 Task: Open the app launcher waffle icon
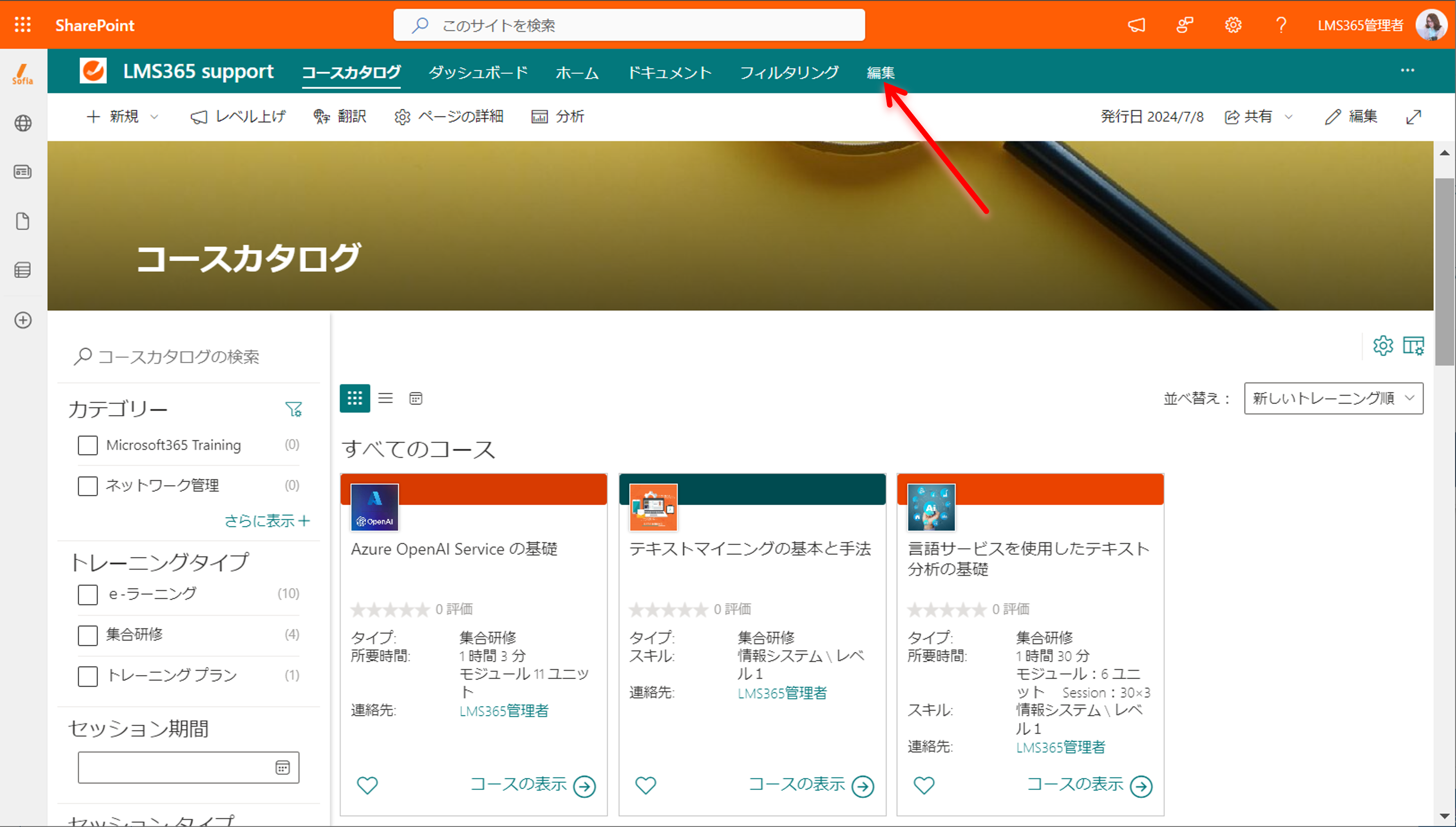click(x=23, y=25)
